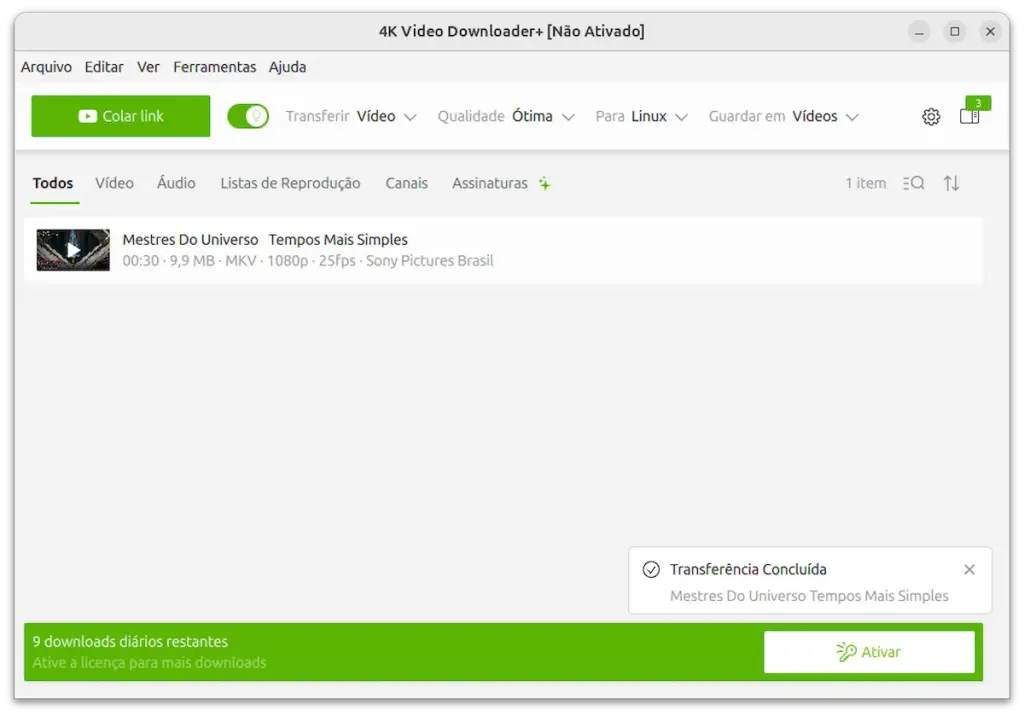Click the sparkle icon beside Assinaturas
Image resolution: width=1024 pixels, height=716 pixels.
coord(545,184)
